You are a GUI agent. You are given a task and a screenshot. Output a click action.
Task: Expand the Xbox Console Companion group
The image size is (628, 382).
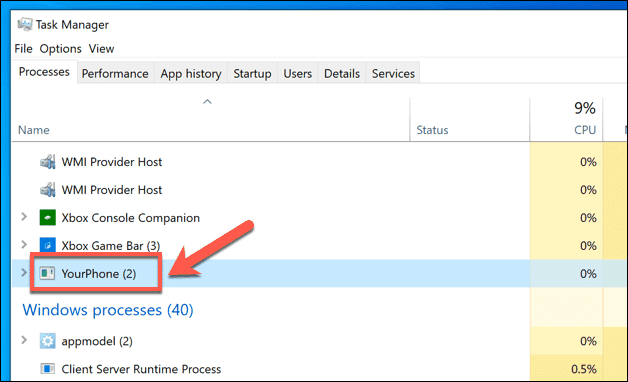click(x=24, y=217)
